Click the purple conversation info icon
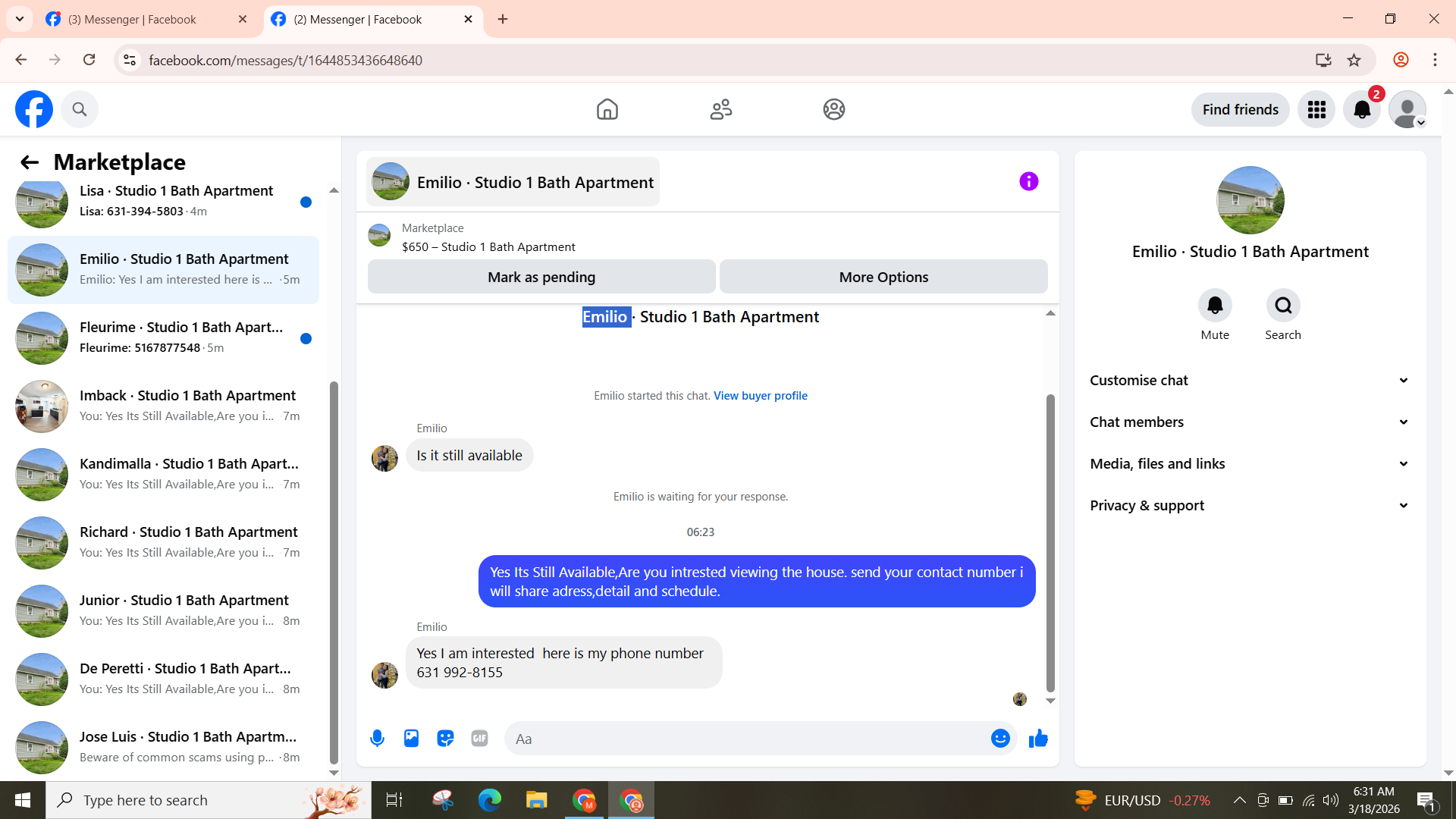 [1028, 181]
